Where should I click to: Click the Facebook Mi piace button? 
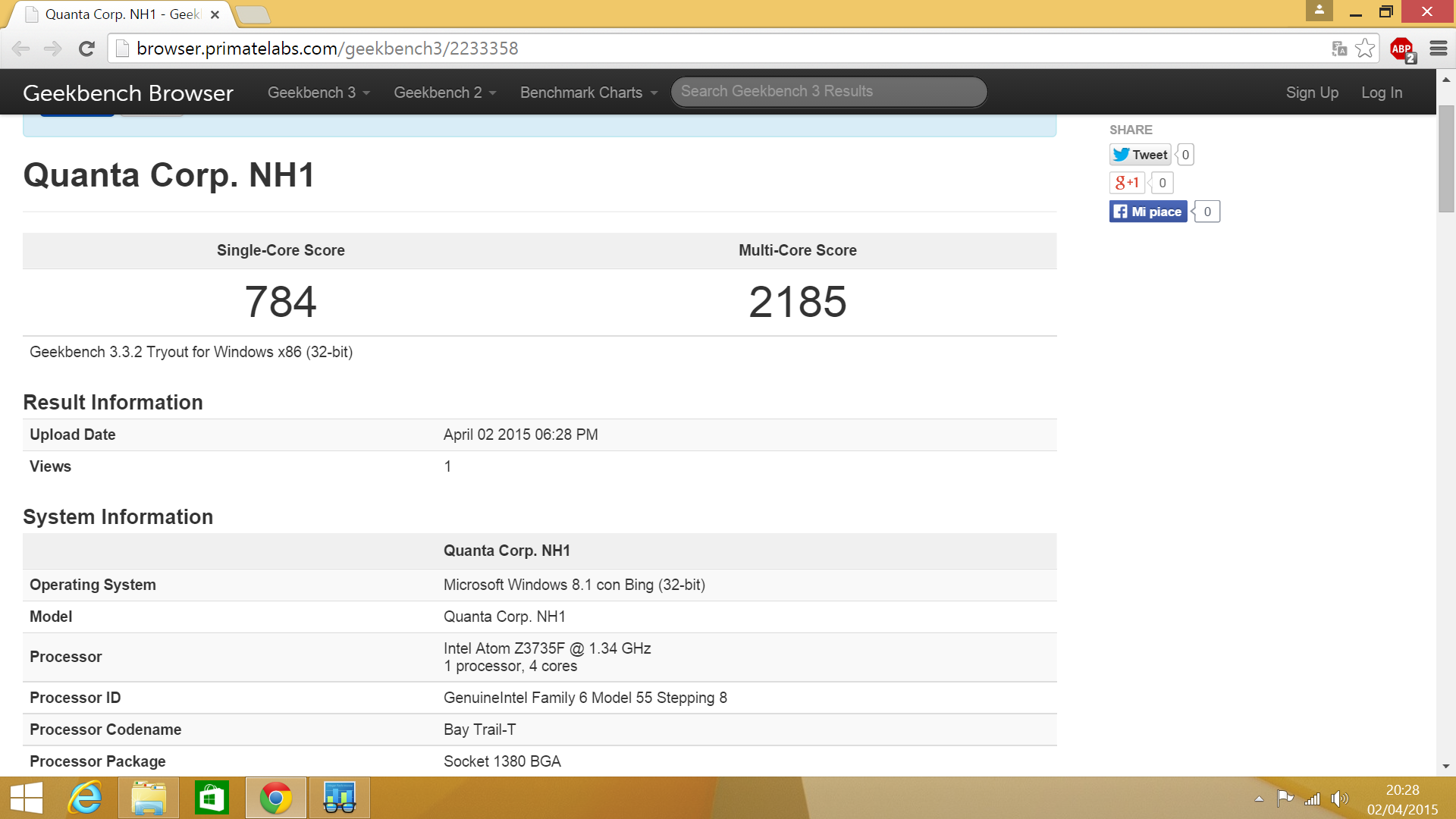coord(1148,212)
